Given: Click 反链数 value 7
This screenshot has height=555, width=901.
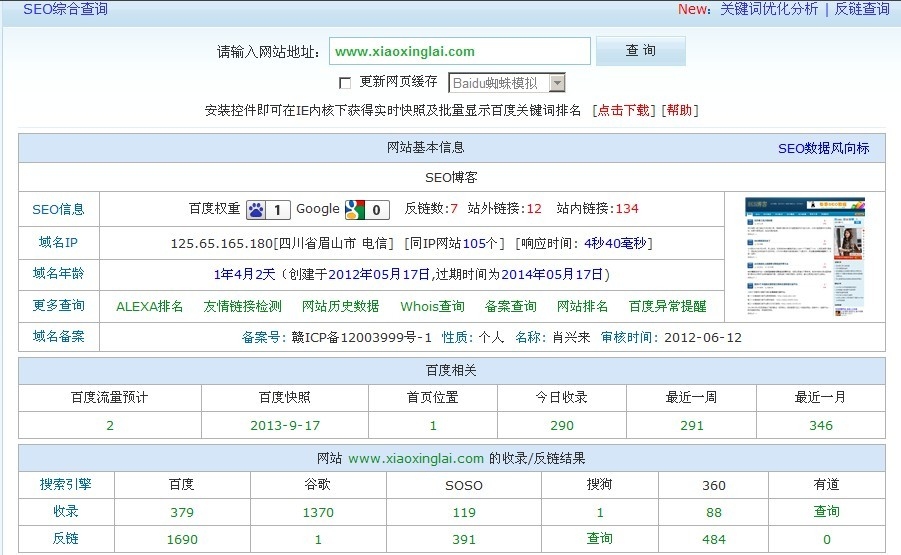Looking at the screenshot, I should (x=454, y=209).
